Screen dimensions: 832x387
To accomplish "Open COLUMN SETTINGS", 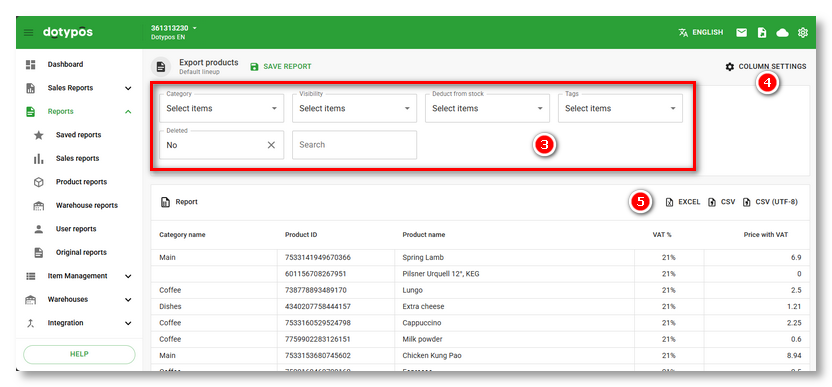I will (x=766, y=67).
